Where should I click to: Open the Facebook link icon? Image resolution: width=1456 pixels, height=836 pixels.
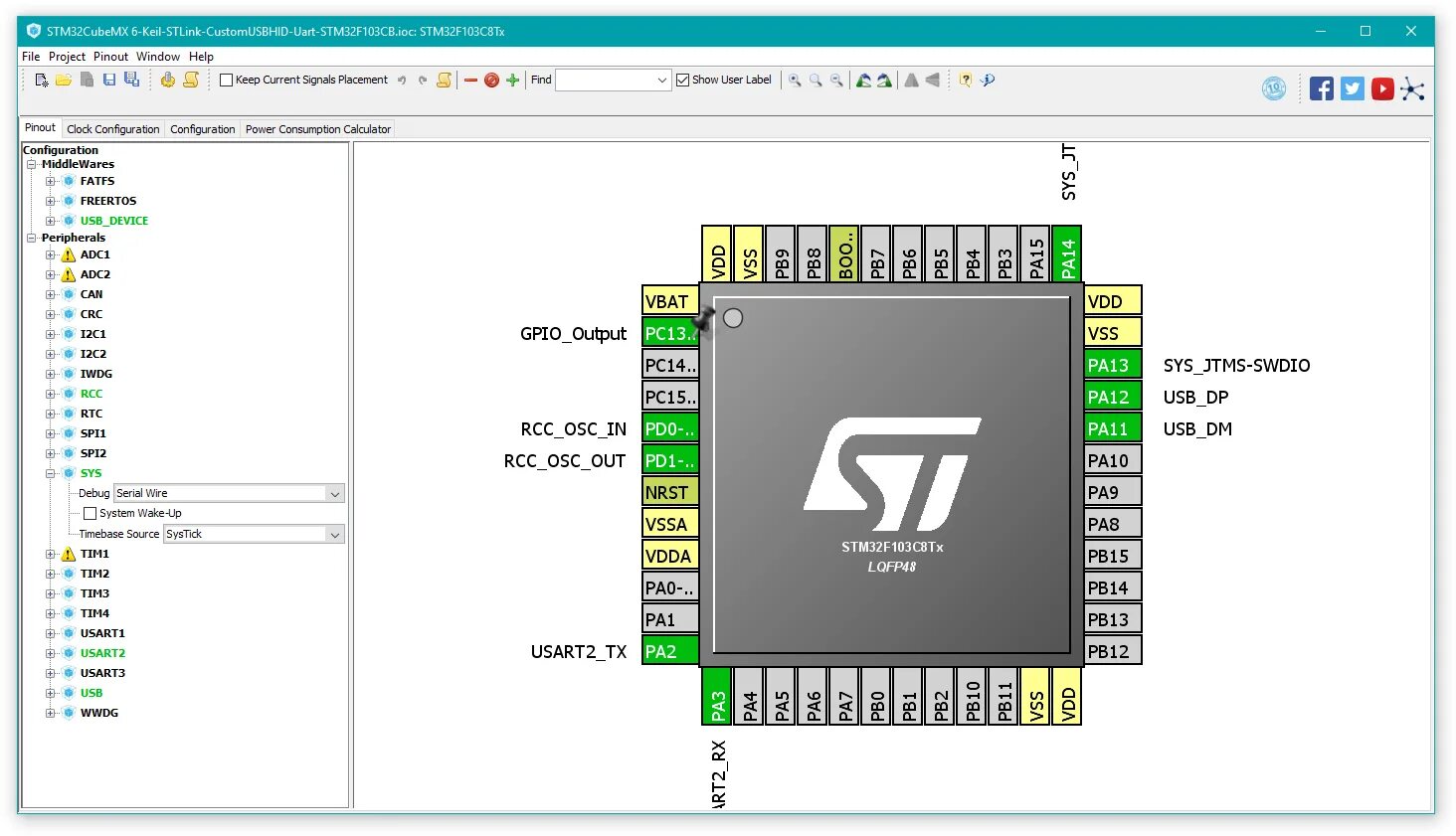[1322, 88]
